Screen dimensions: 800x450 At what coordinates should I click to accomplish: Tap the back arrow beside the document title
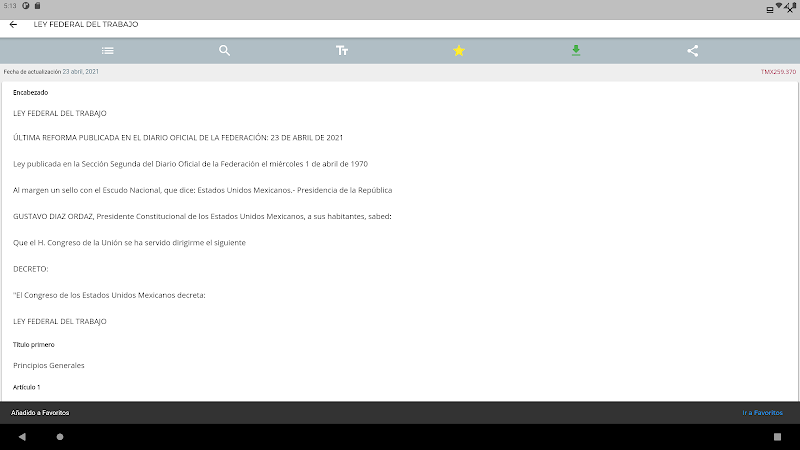[13, 24]
